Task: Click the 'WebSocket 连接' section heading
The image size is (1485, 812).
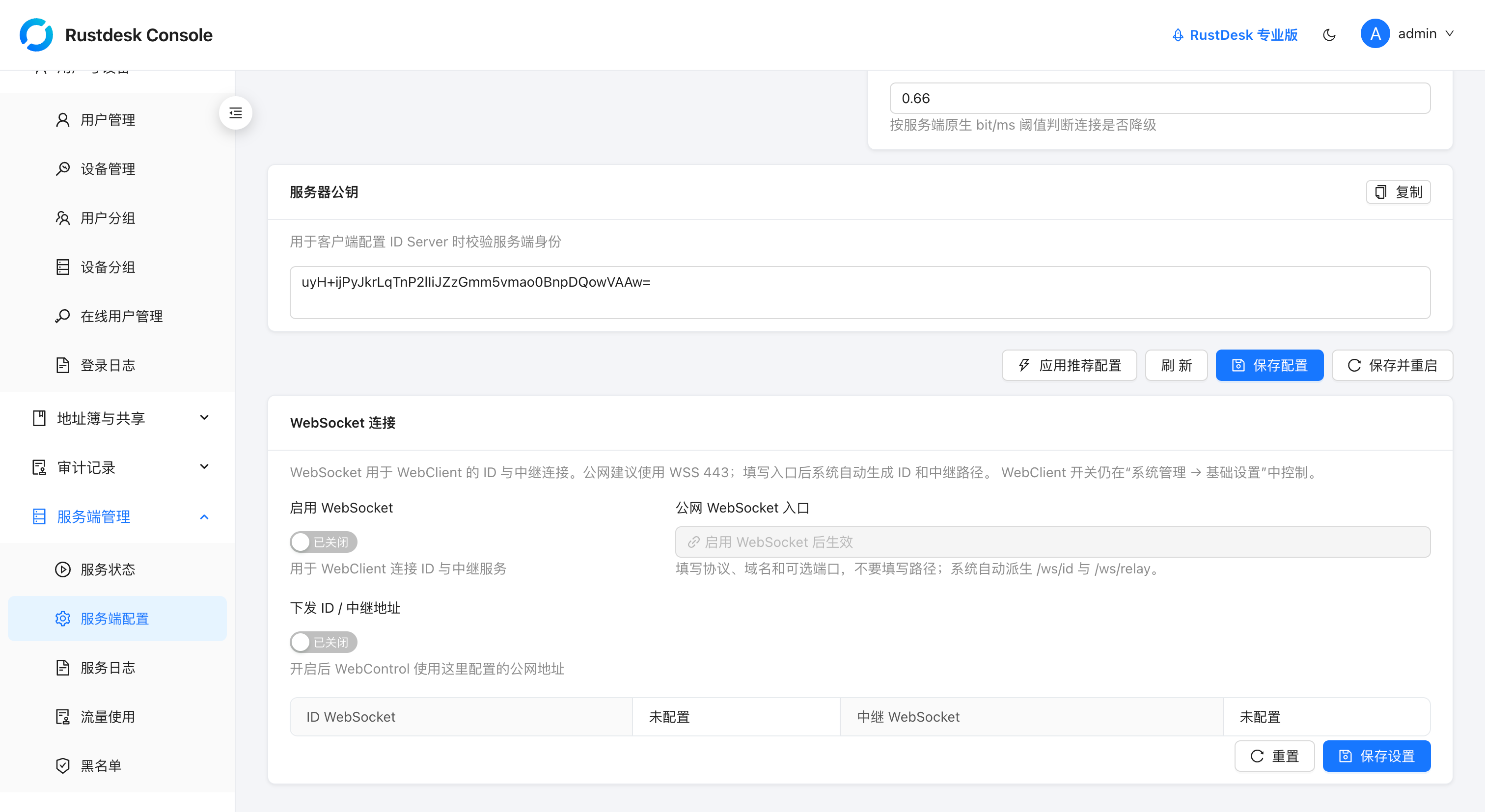Action: point(343,422)
